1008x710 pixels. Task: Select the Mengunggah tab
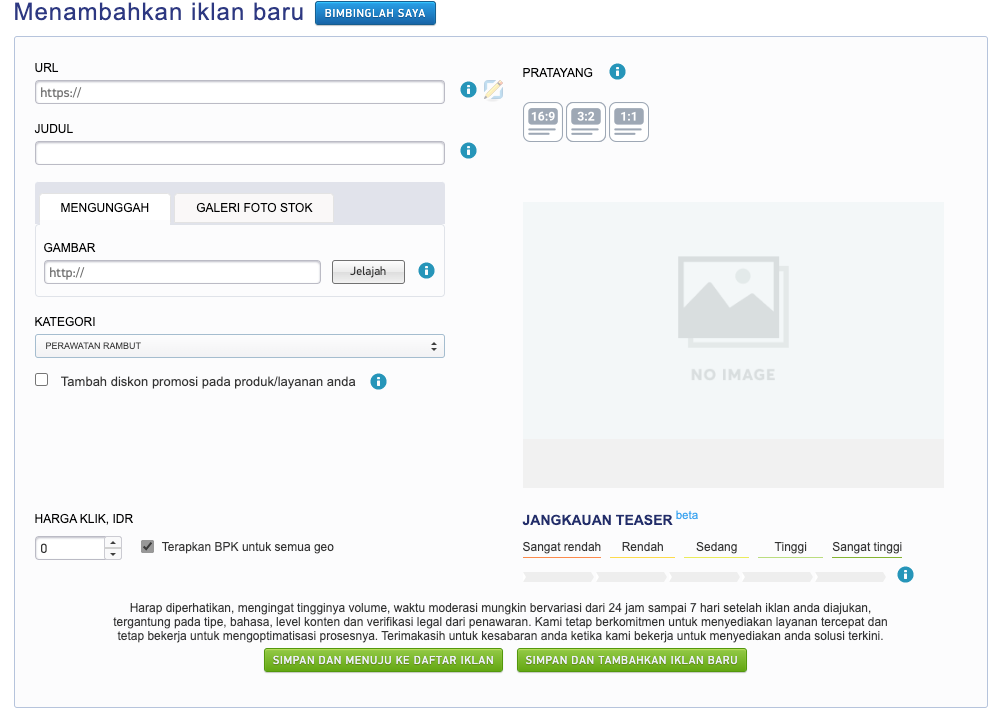click(105, 208)
